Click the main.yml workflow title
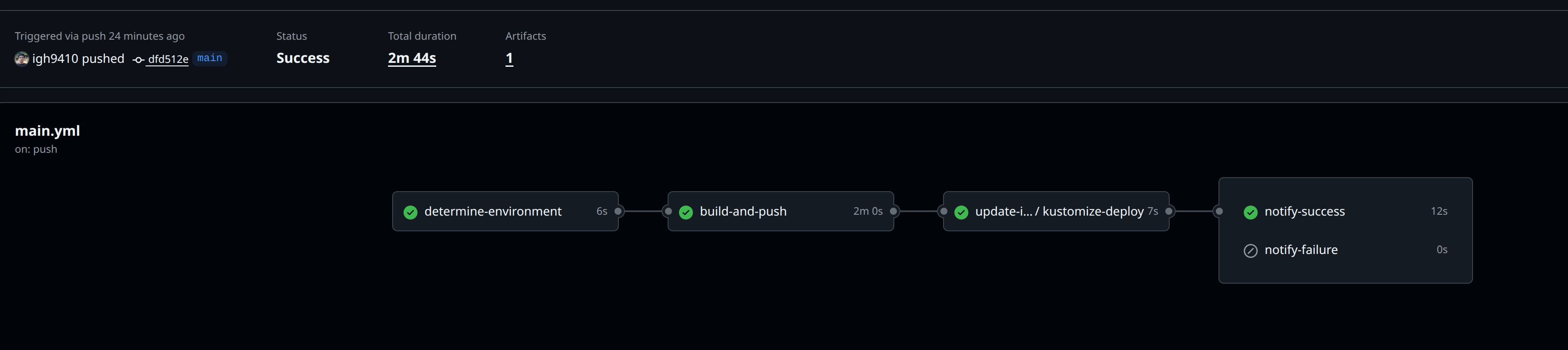Screen dimensions: 1568x350 point(48,130)
